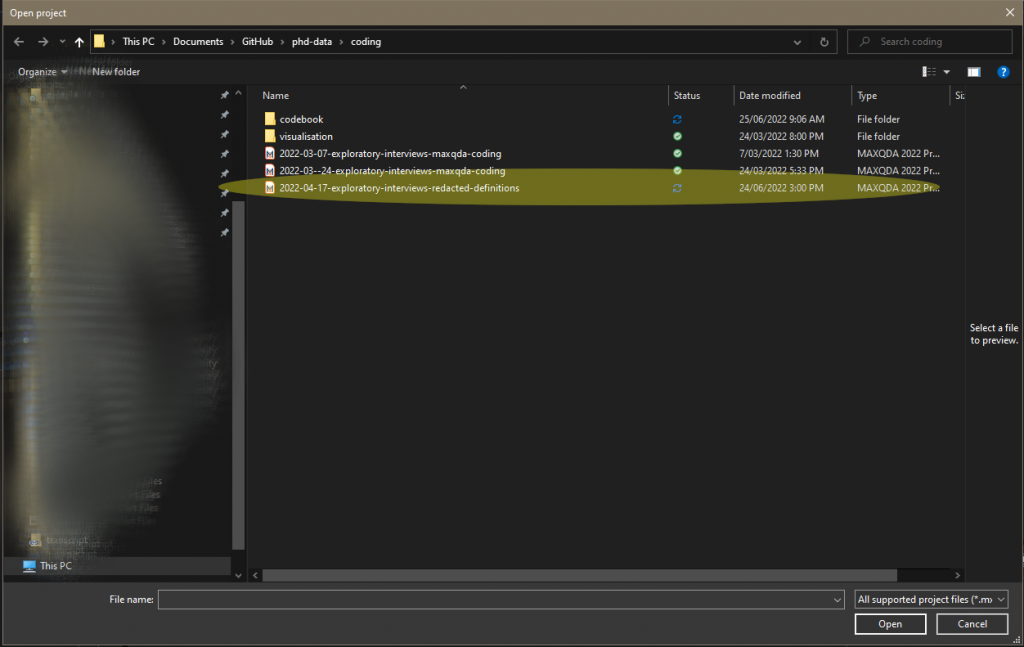Screen dimensions: 1024x647
Task: Open the file type filter dropdown
Action: 931,599
